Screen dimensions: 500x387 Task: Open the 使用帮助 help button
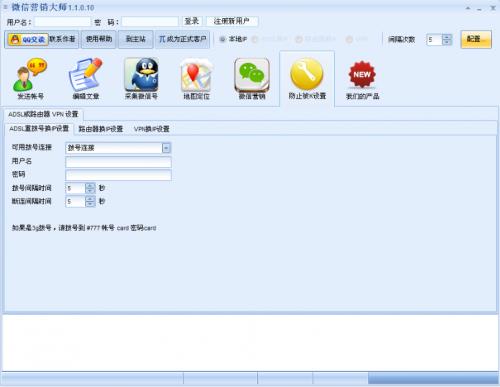[x=99, y=39]
